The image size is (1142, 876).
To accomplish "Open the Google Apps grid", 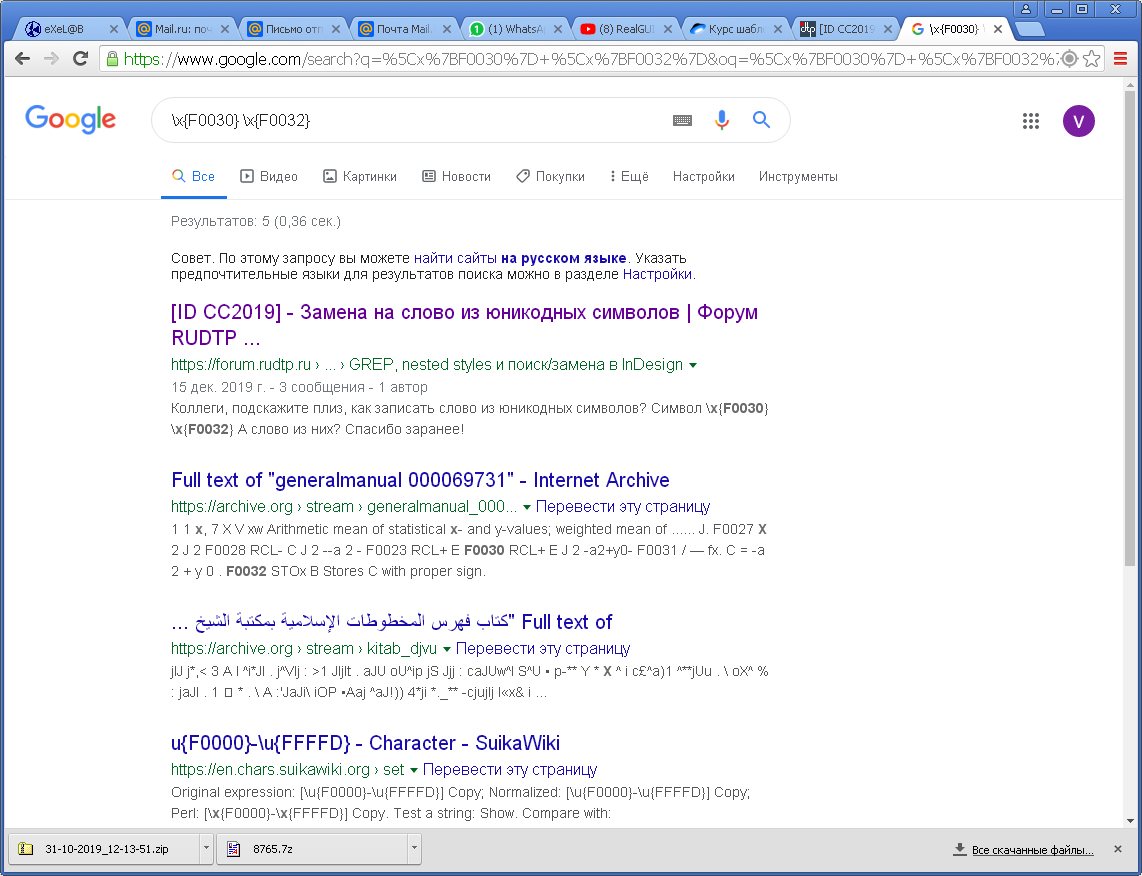I will tap(1031, 121).
